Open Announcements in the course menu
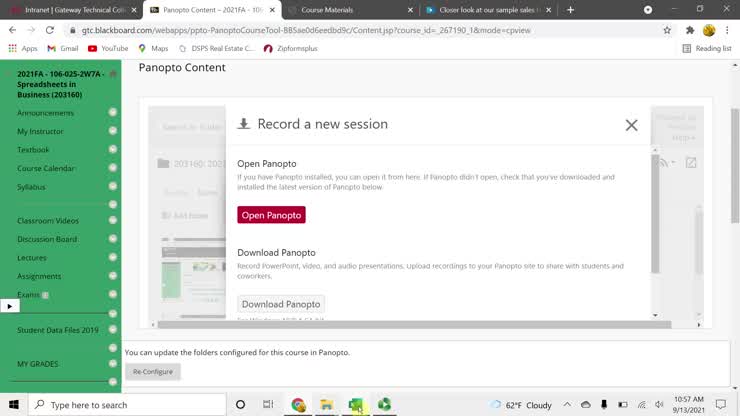Screen dimensions: 740x416 click(x=45, y=113)
